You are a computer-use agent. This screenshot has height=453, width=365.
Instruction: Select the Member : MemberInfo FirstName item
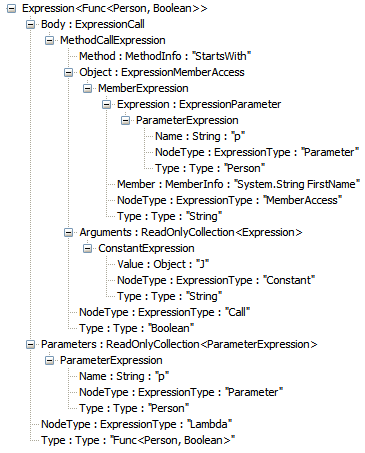(x=238, y=184)
